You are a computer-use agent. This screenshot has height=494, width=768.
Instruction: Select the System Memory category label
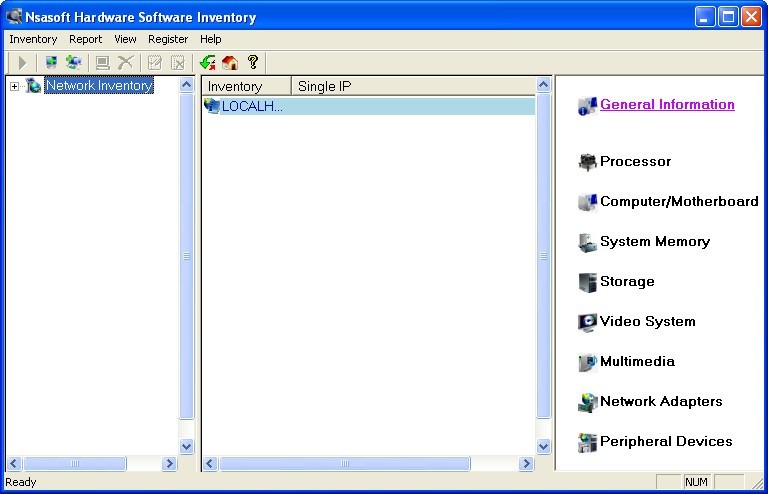coord(655,241)
